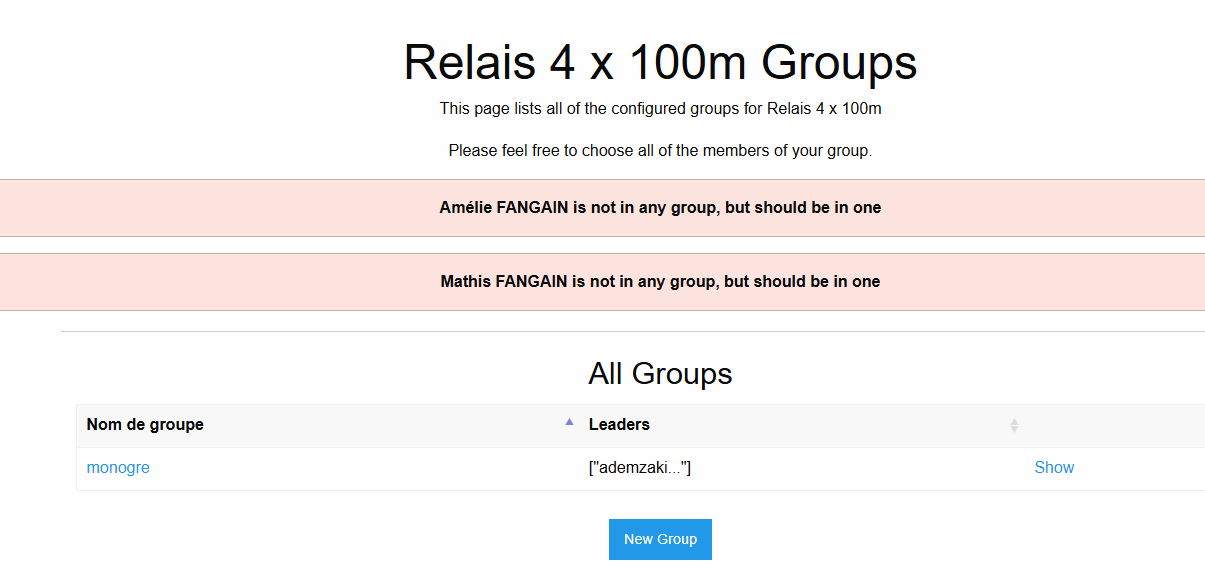
Task: Click the Amélie FANGAIN warning message
Action: coord(660,208)
